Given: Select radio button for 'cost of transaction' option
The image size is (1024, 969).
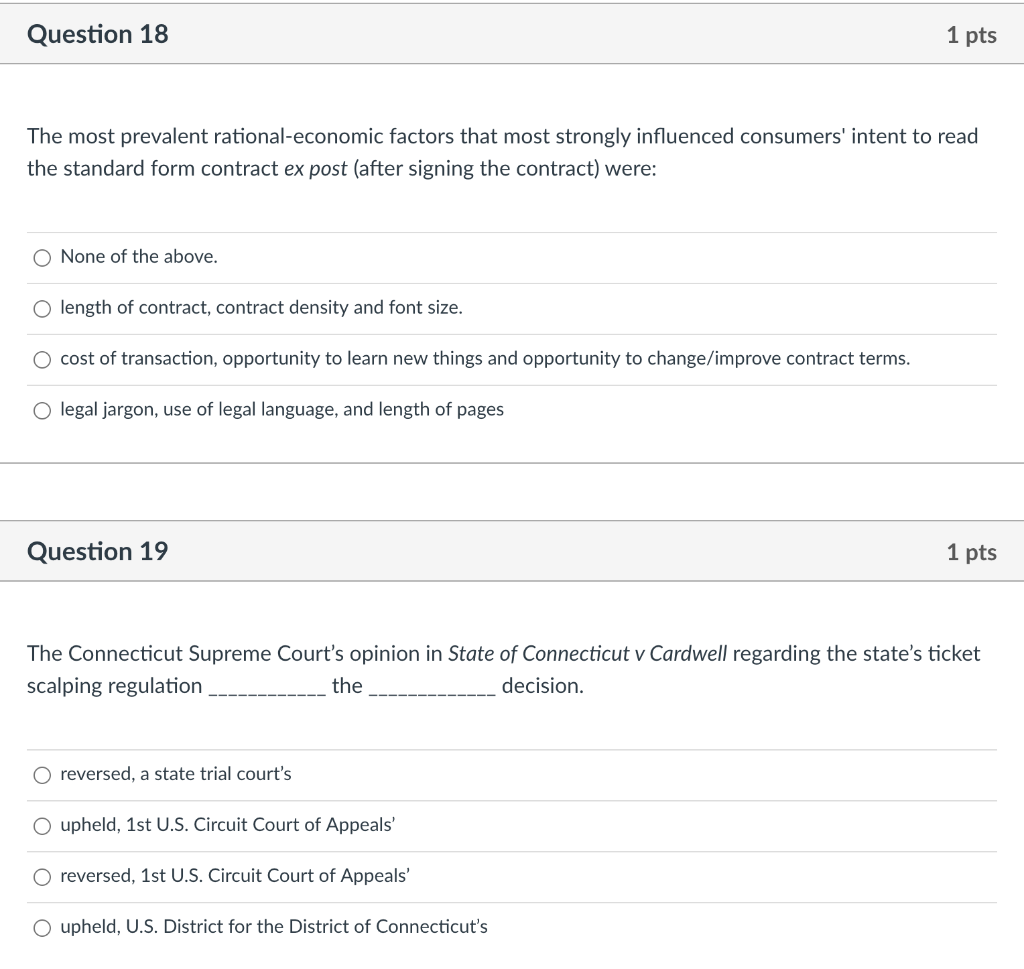Looking at the screenshot, I should click(42, 360).
